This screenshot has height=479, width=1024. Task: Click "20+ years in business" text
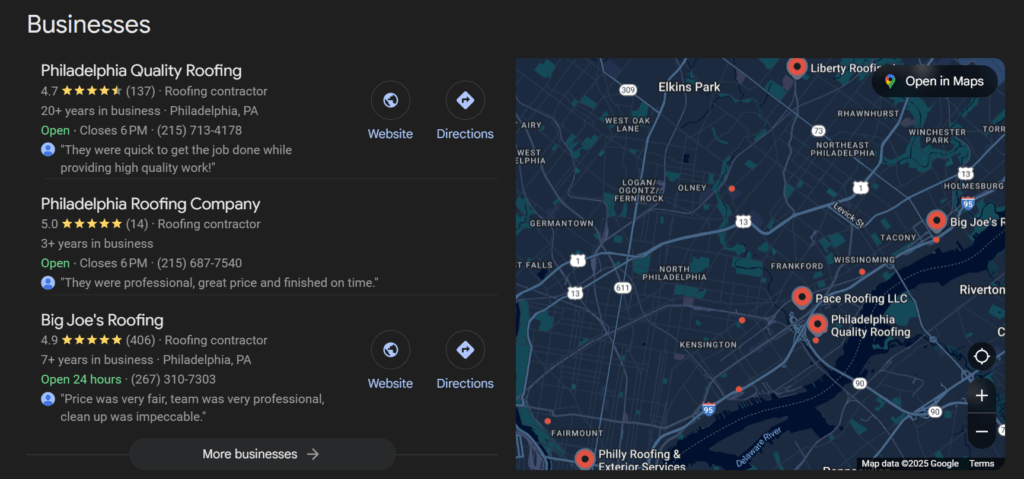(101, 111)
